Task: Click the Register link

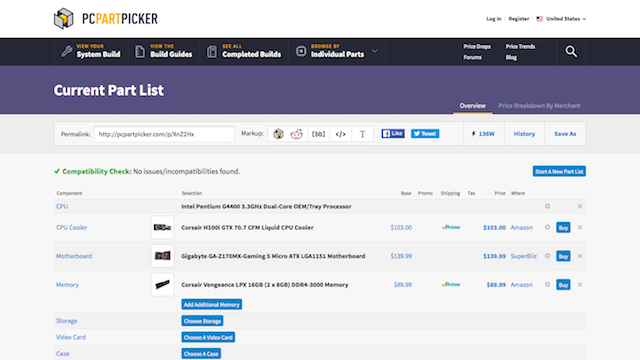Action: [x=519, y=19]
